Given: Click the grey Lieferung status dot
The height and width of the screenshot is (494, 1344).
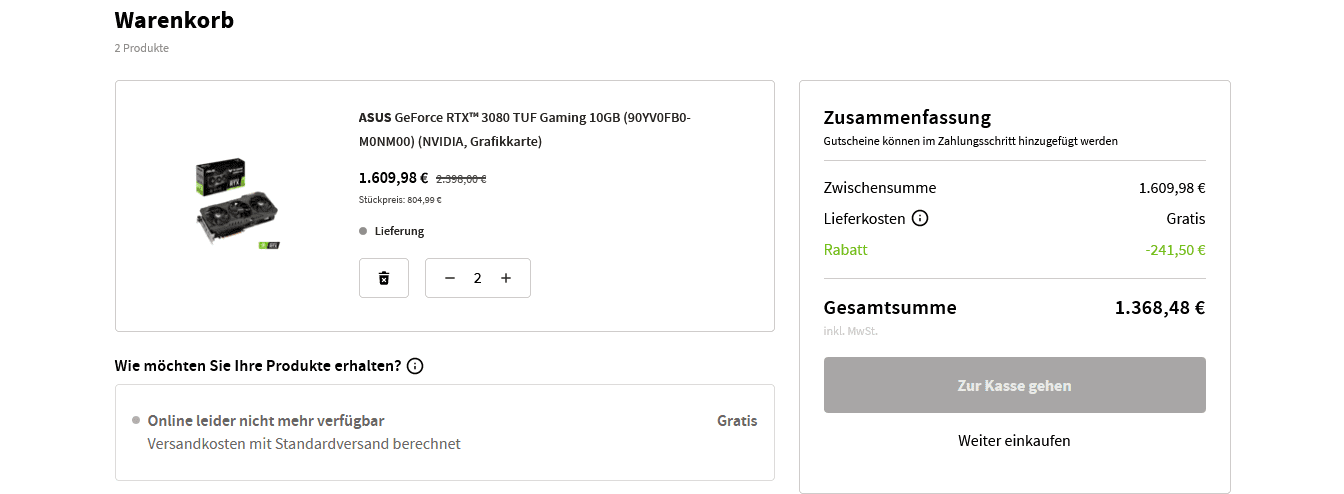Looking at the screenshot, I should [x=363, y=231].
